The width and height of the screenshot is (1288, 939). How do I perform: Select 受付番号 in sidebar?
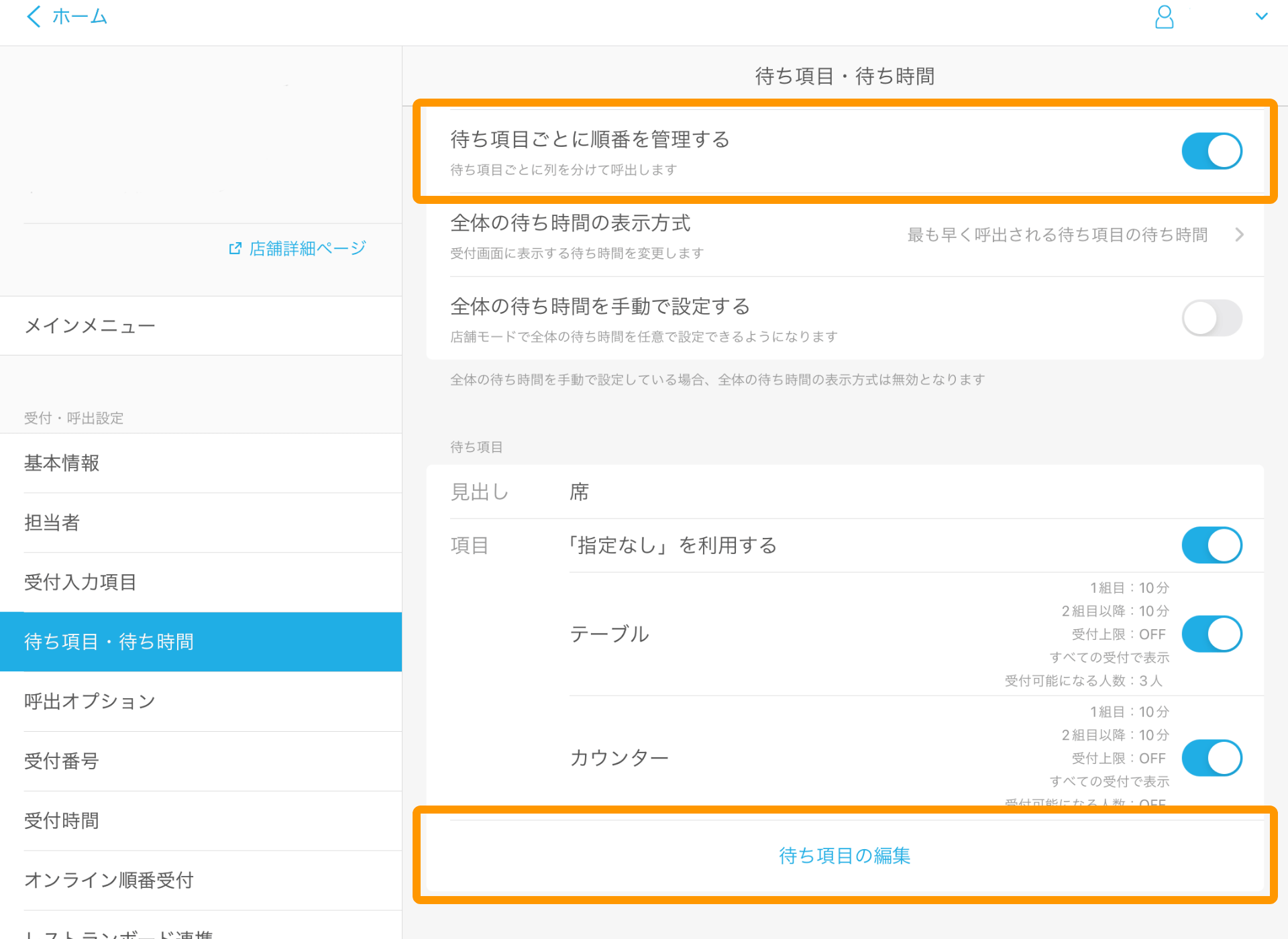[x=201, y=761]
